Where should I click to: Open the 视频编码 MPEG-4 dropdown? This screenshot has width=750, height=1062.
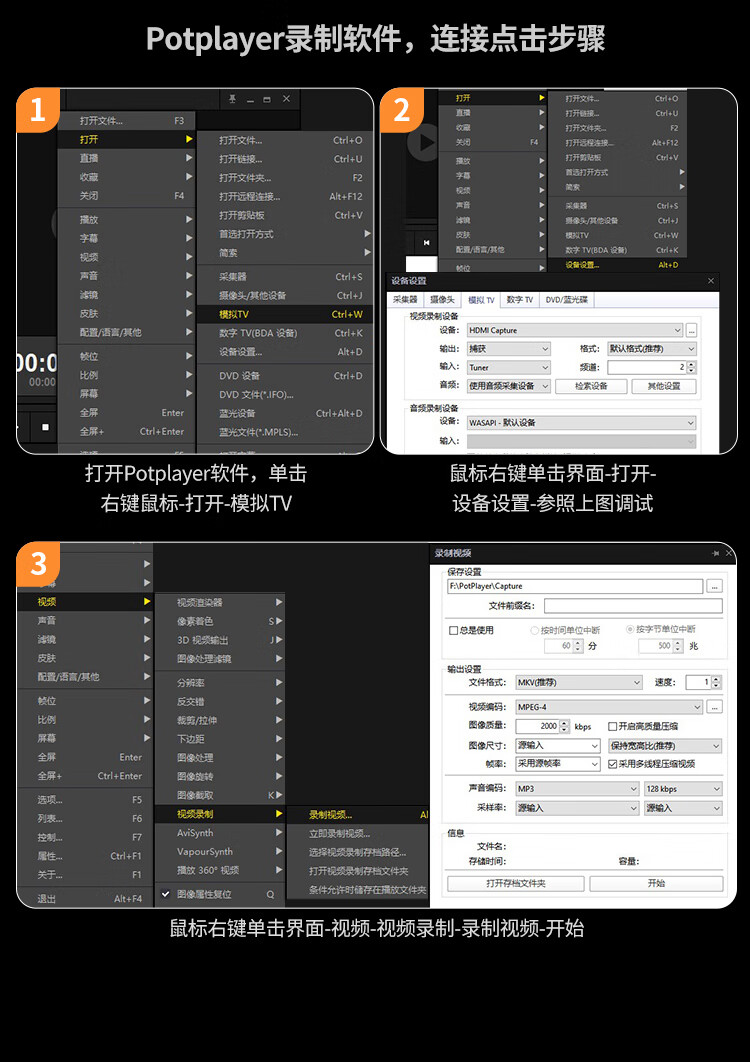609,707
